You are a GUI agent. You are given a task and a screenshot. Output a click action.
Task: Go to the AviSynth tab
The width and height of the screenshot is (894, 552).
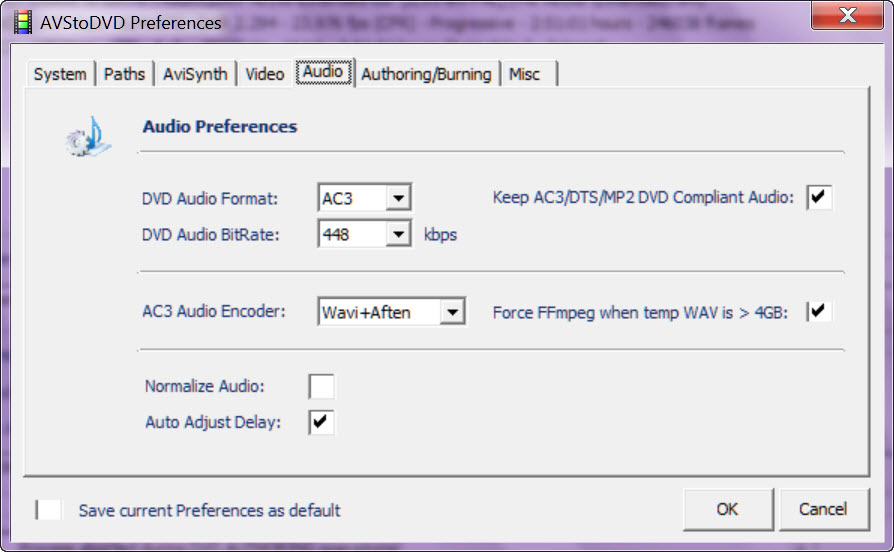pos(196,74)
